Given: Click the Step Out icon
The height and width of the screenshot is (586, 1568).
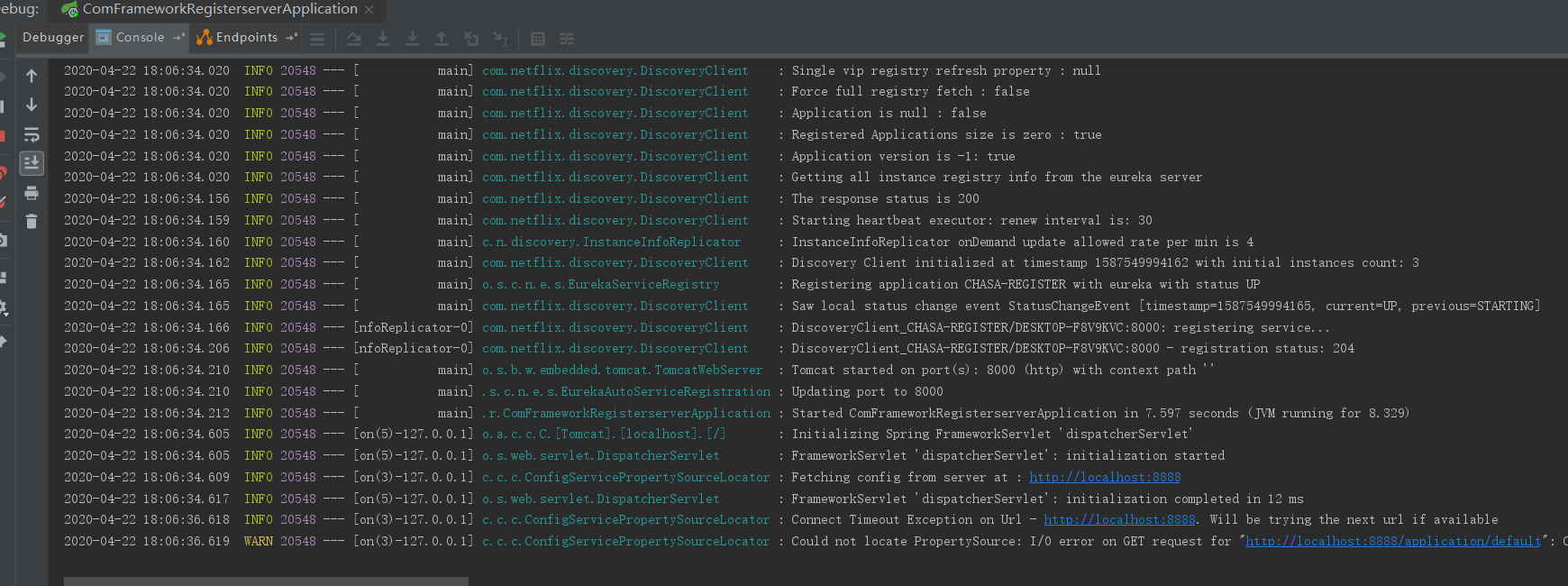Looking at the screenshot, I should point(442,39).
